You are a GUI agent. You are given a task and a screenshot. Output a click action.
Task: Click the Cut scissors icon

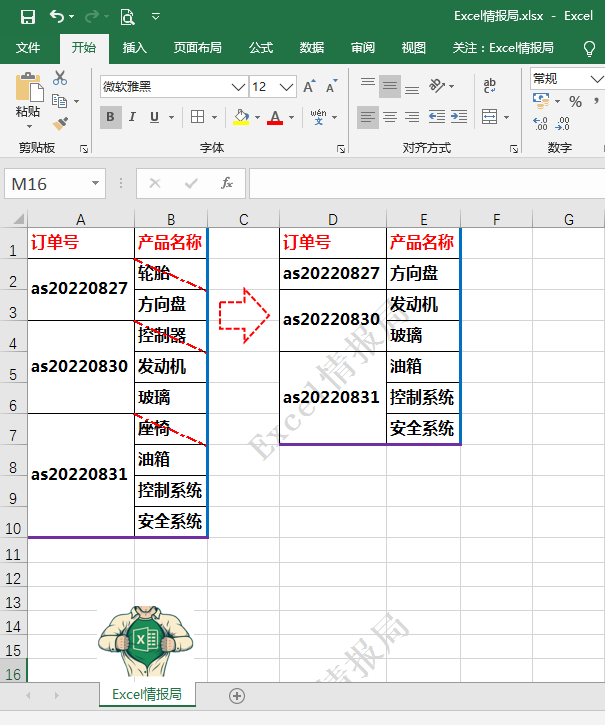click(x=60, y=78)
